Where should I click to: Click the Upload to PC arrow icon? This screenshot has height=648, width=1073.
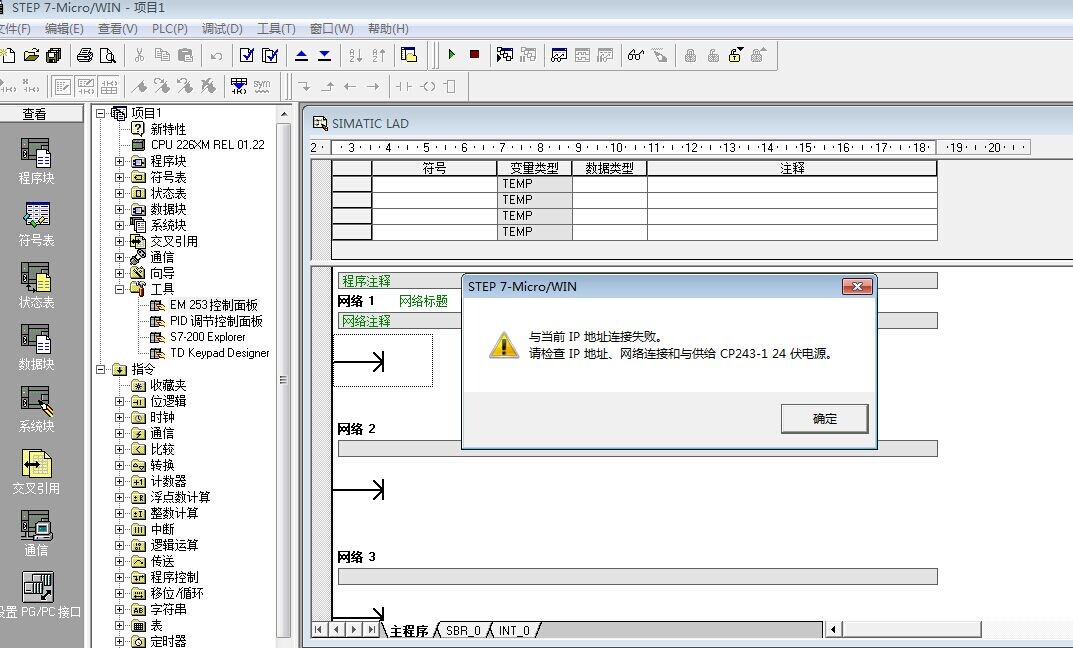301,56
